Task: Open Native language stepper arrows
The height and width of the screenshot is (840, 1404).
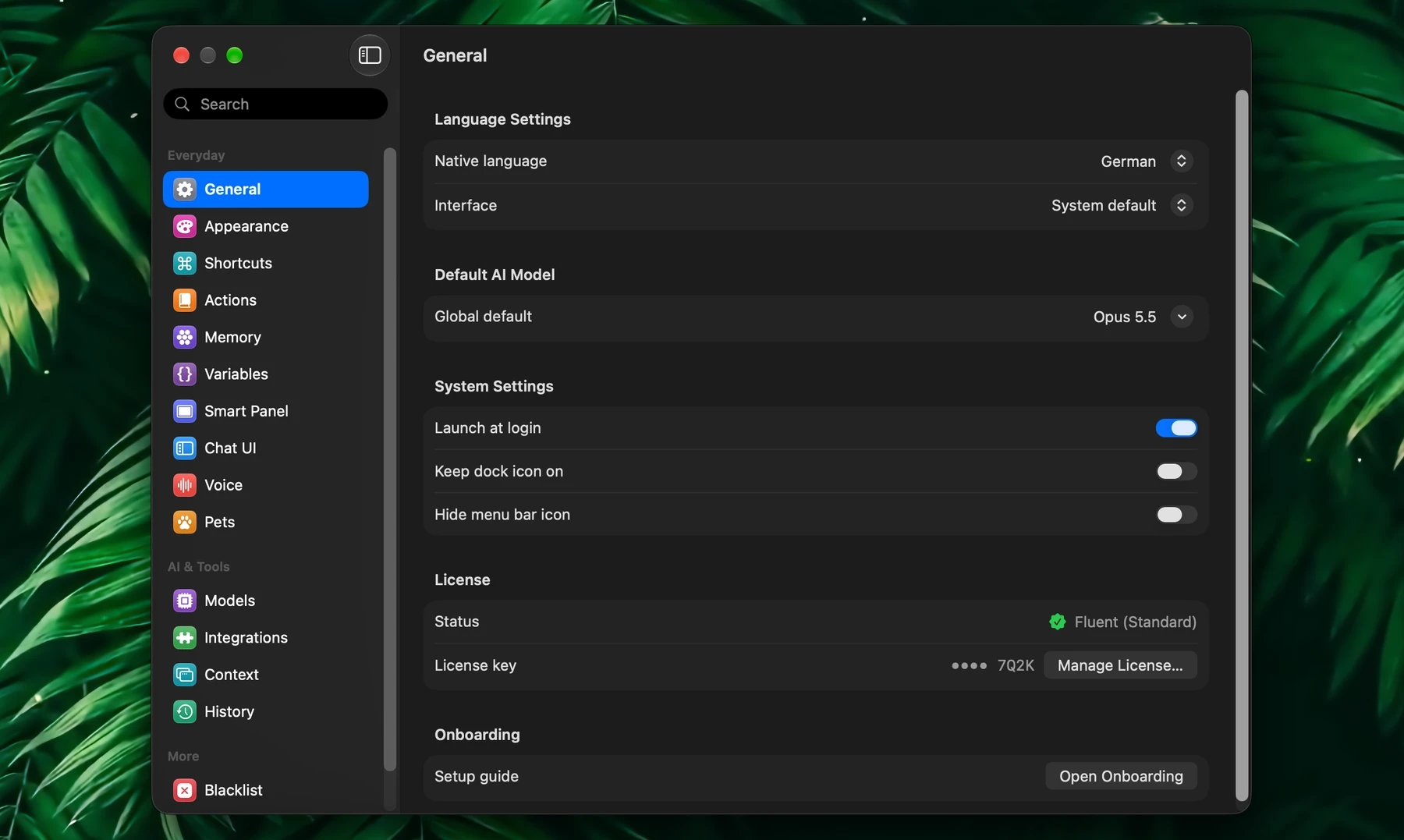Action: pos(1182,161)
